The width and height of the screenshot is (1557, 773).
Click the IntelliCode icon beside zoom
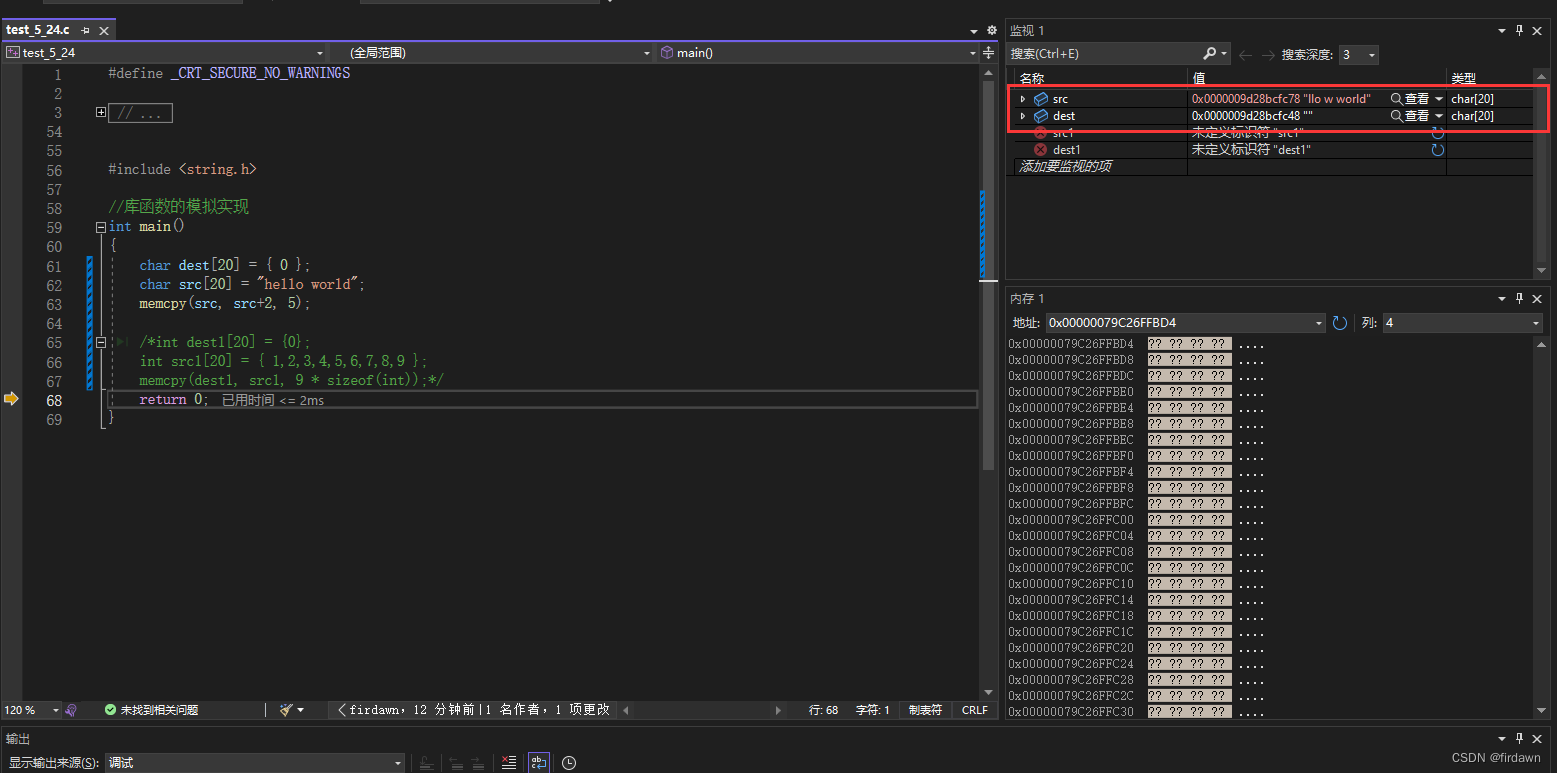[x=71, y=710]
